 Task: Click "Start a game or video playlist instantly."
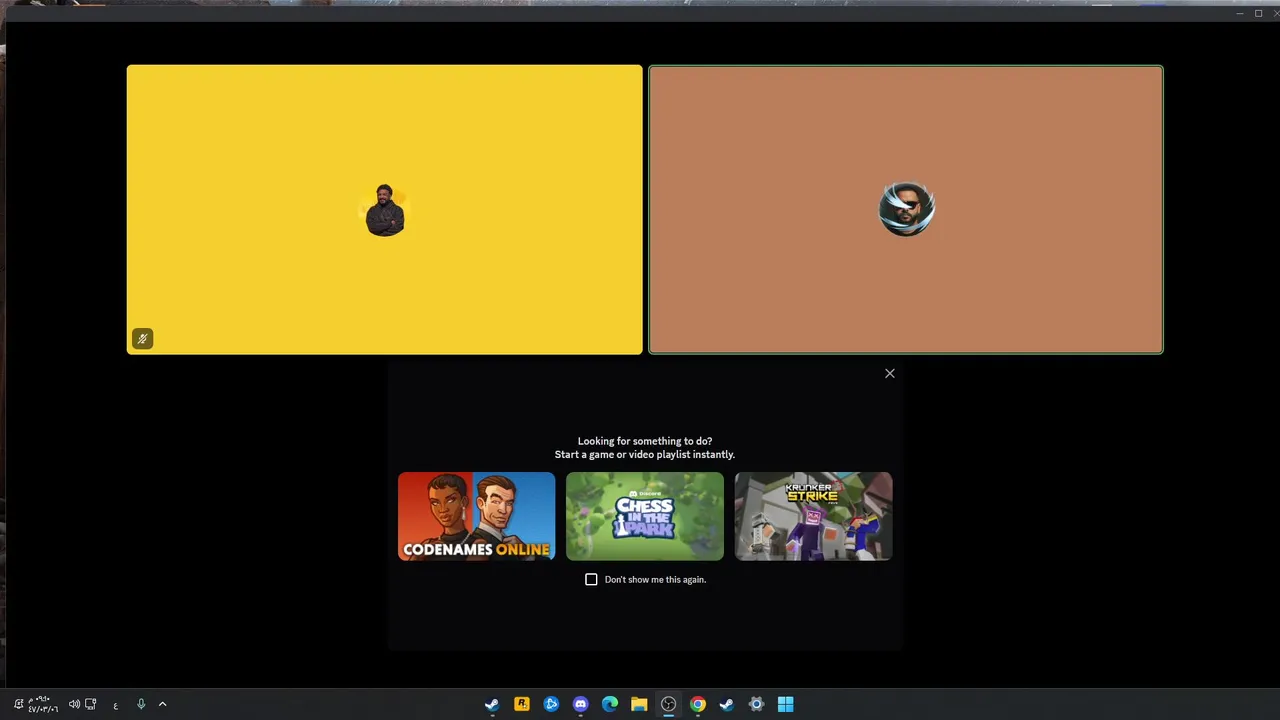coord(645,454)
